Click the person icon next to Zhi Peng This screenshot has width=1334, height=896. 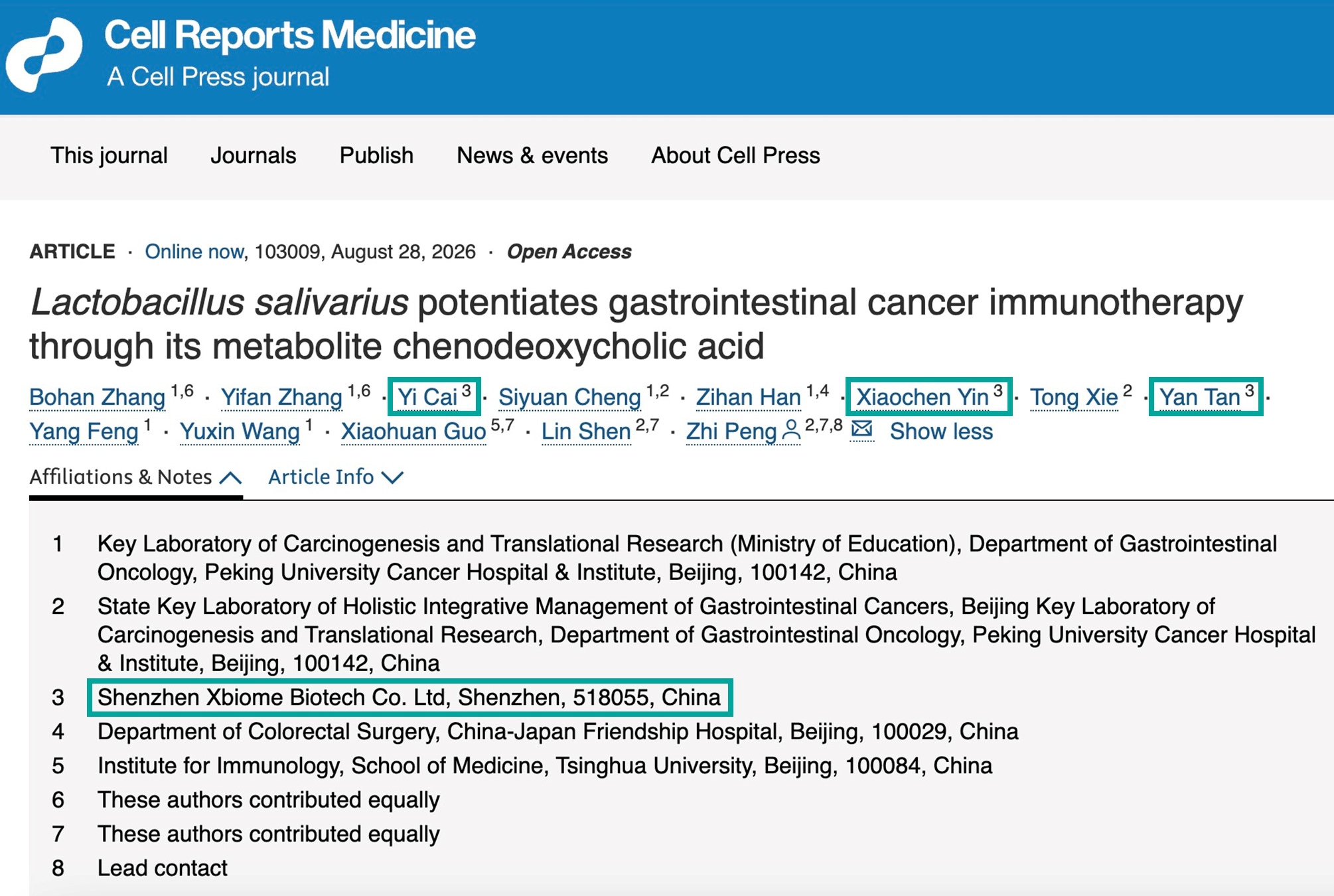pos(791,430)
